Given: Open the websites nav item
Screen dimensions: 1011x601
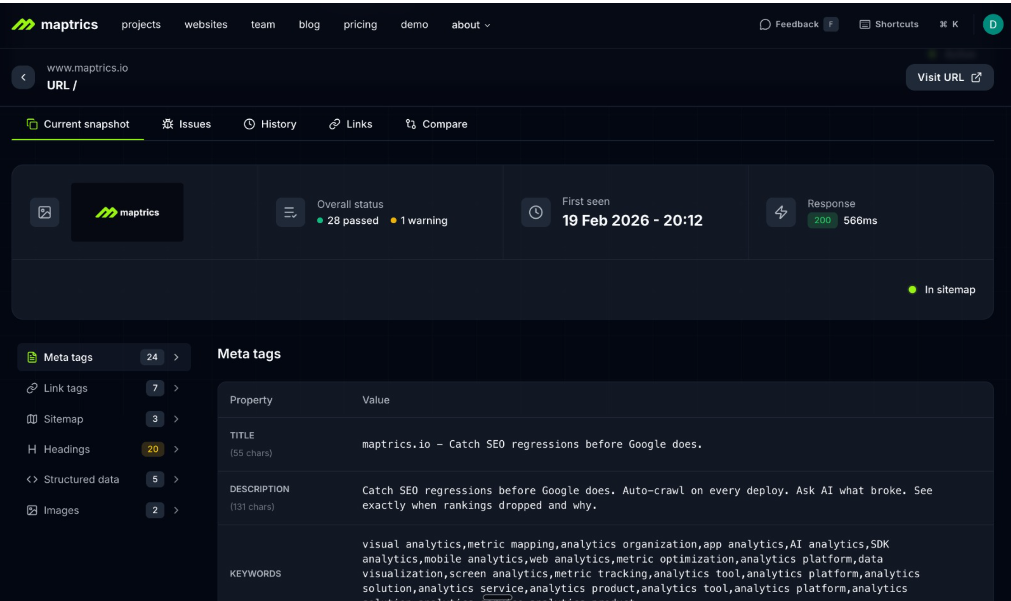Looking at the screenshot, I should point(206,25).
